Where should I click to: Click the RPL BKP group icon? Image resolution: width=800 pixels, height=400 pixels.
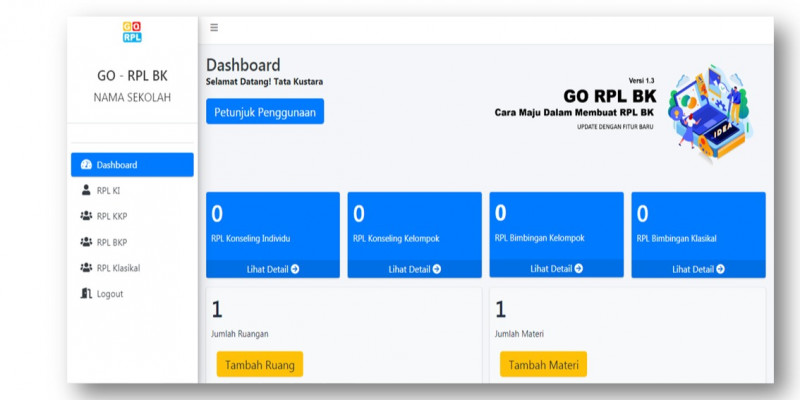click(86, 242)
